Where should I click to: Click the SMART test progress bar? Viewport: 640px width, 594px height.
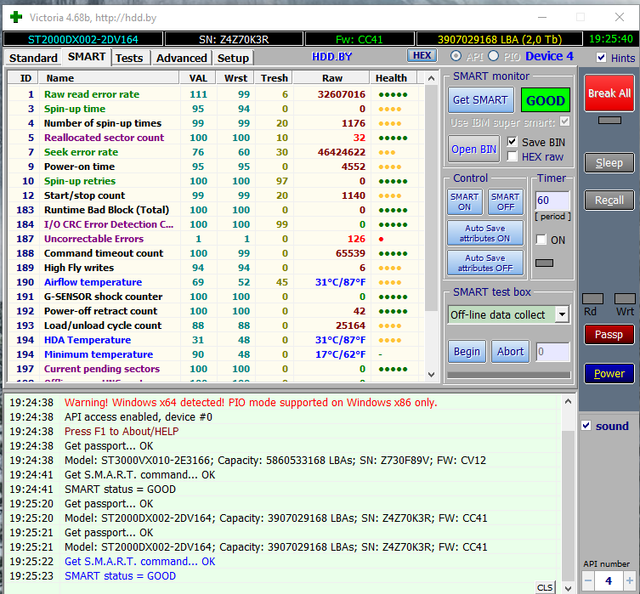pyautogui.click(x=509, y=375)
